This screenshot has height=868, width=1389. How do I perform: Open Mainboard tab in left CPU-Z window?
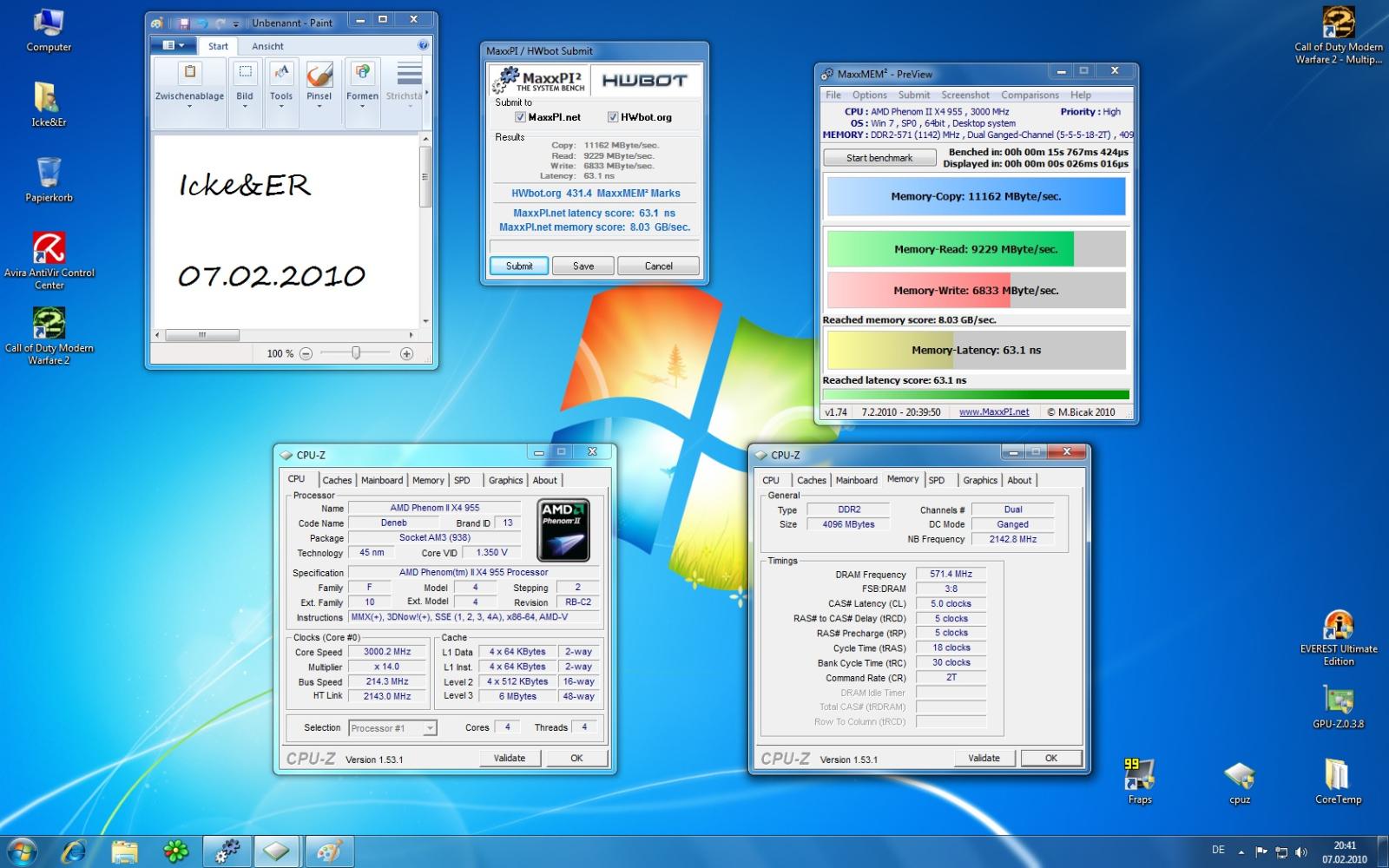pyautogui.click(x=382, y=480)
